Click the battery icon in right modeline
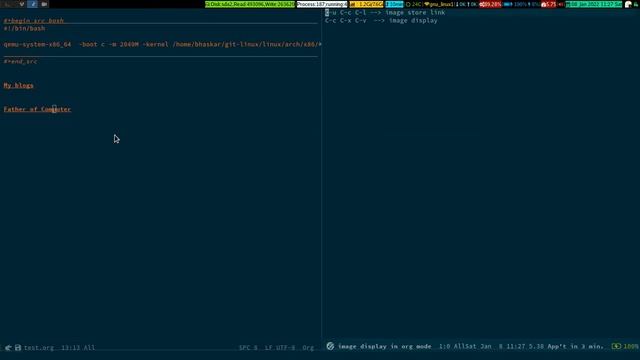 click(616, 346)
